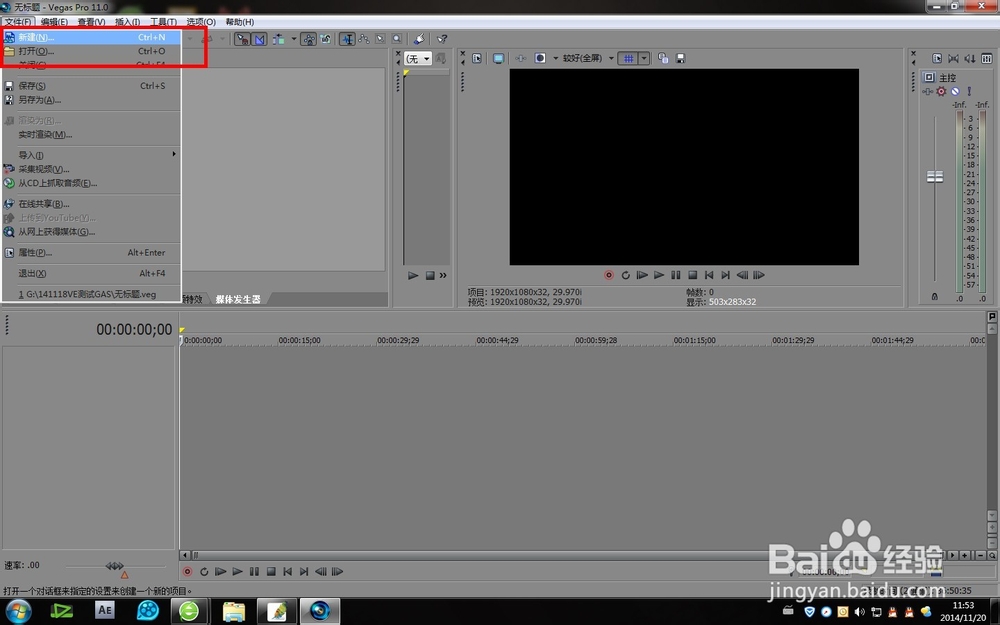Go to start under video preview
The image size is (1000, 625).
point(709,276)
